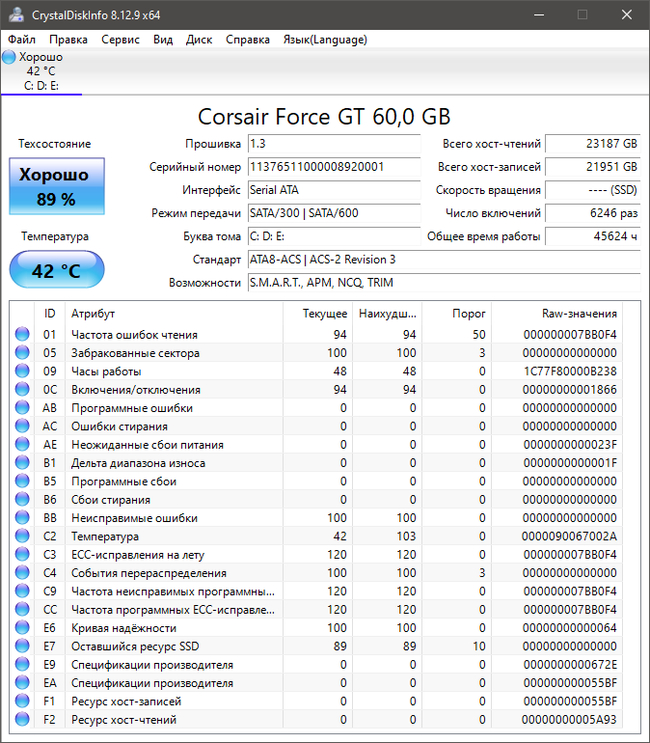Click the Буква тома field
Screen dimensions: 650x743
pyautogui.click(x=334, y=236)
